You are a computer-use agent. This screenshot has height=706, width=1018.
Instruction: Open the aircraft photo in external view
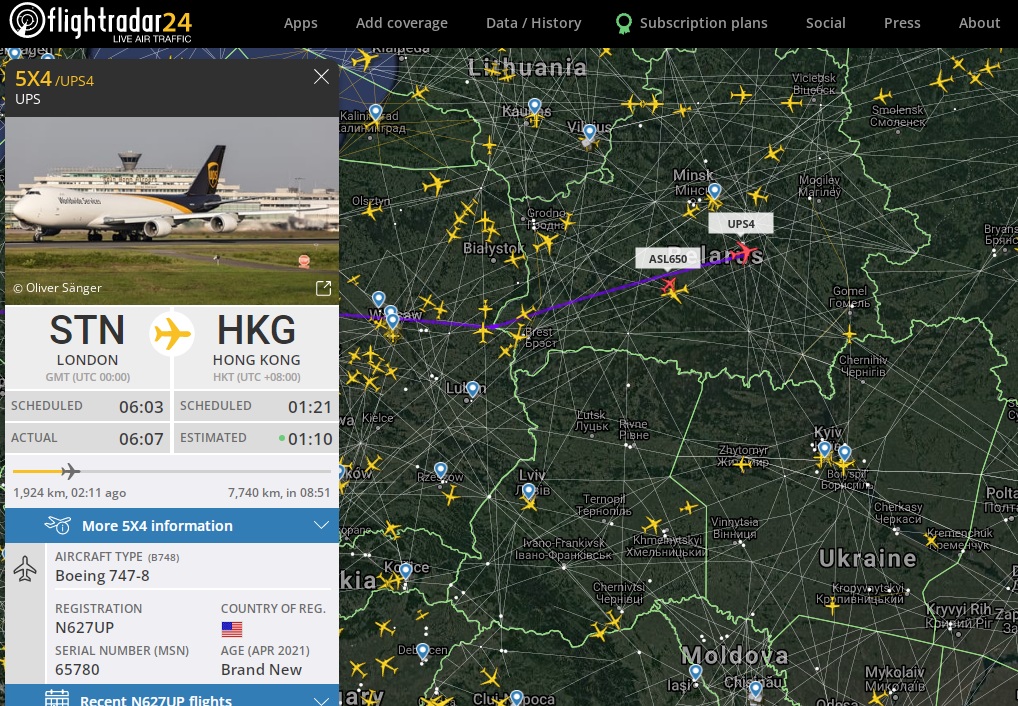click(x=323, y=288)
